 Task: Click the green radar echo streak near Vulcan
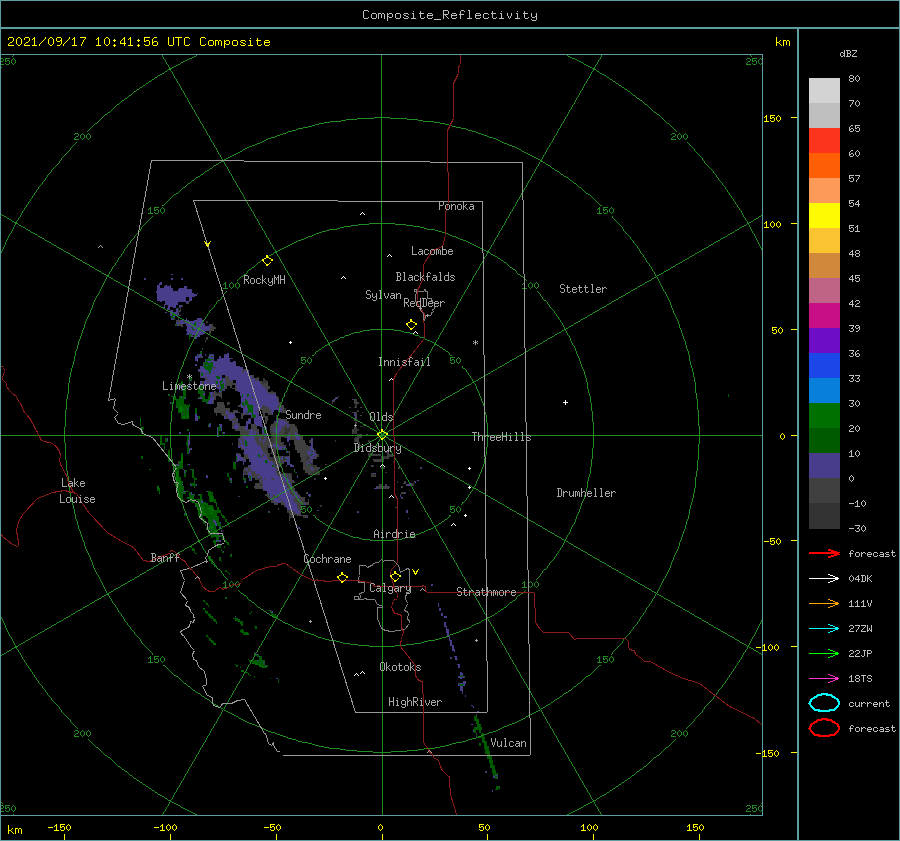click(x=485, y=746)
